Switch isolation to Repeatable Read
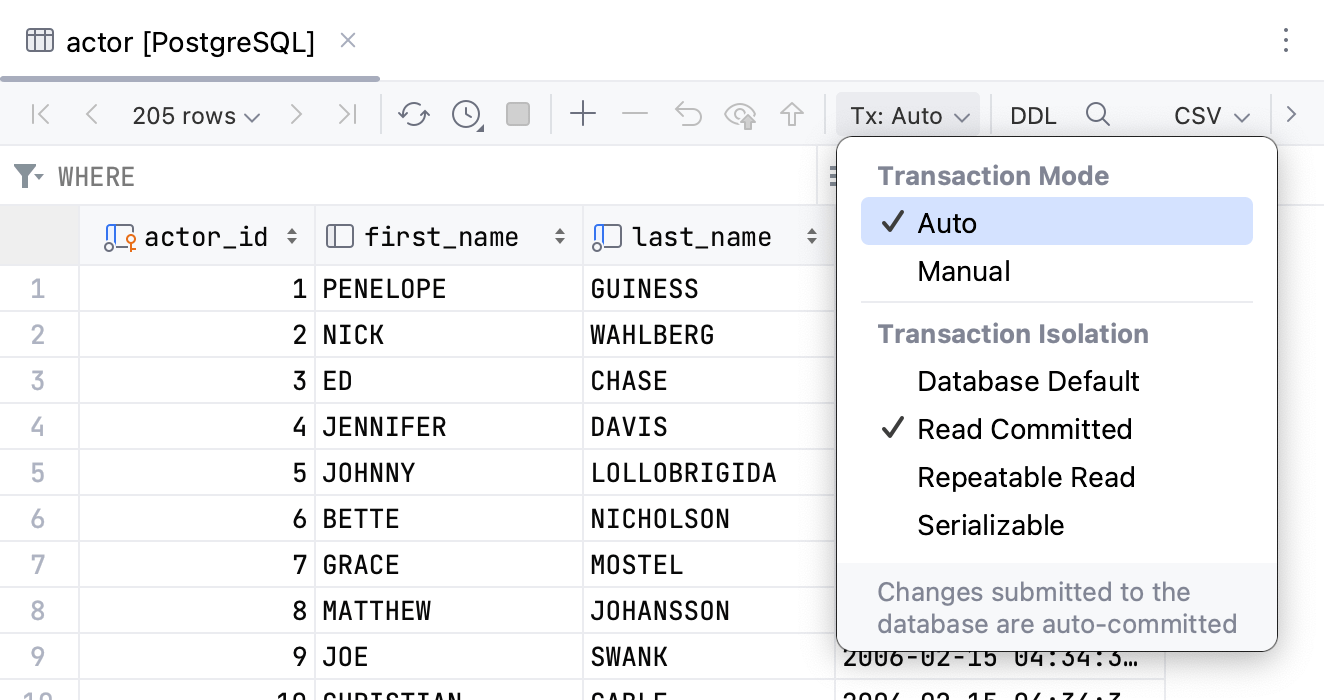 pyautogui.click(x=1026, y=477)
